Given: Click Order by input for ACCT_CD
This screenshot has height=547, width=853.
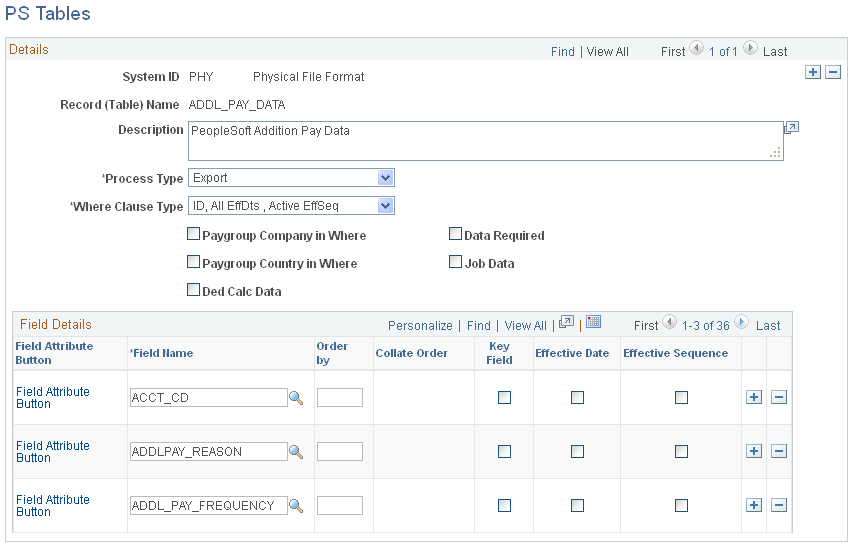Looking at the screenshot, I should (339, 397).
